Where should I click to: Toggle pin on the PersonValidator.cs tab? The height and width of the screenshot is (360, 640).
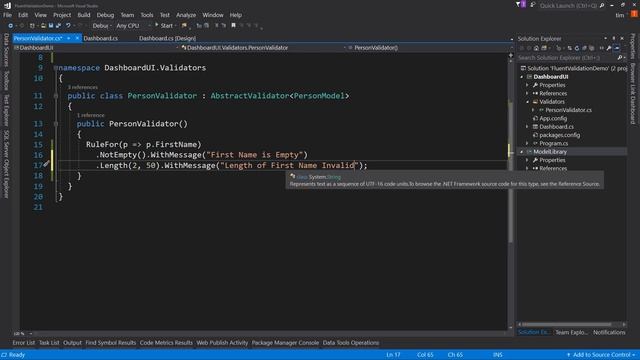click(69, 38)
